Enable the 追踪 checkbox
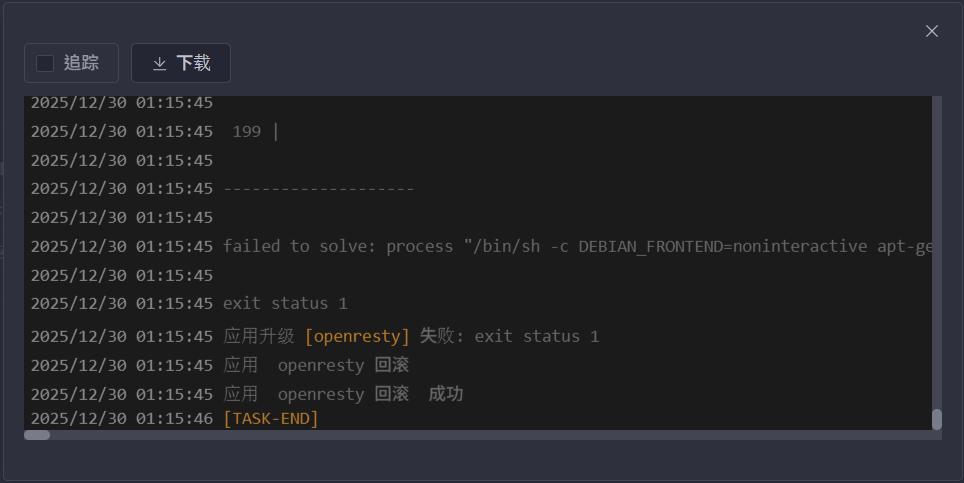Image resolution: width=964 pixels, height=483 pixels. 45,63
